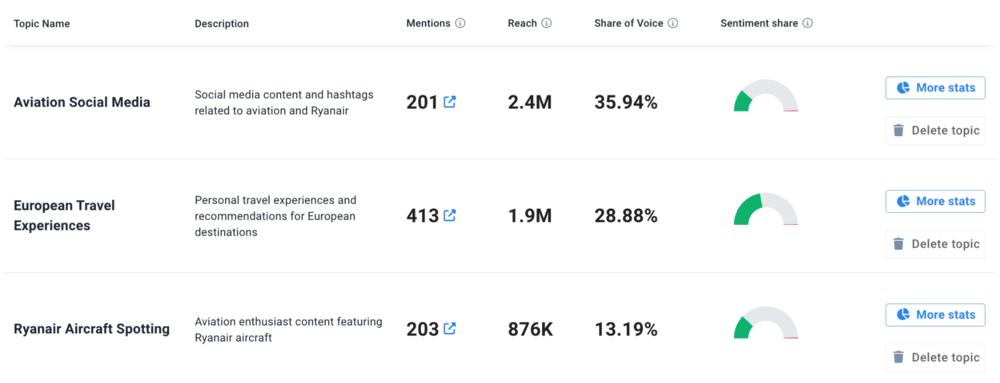The image size is (1000, 383).
Task: Click the Ryanair Aircraft Spotting sentiment gauge
Action: (x=765, y=322)
